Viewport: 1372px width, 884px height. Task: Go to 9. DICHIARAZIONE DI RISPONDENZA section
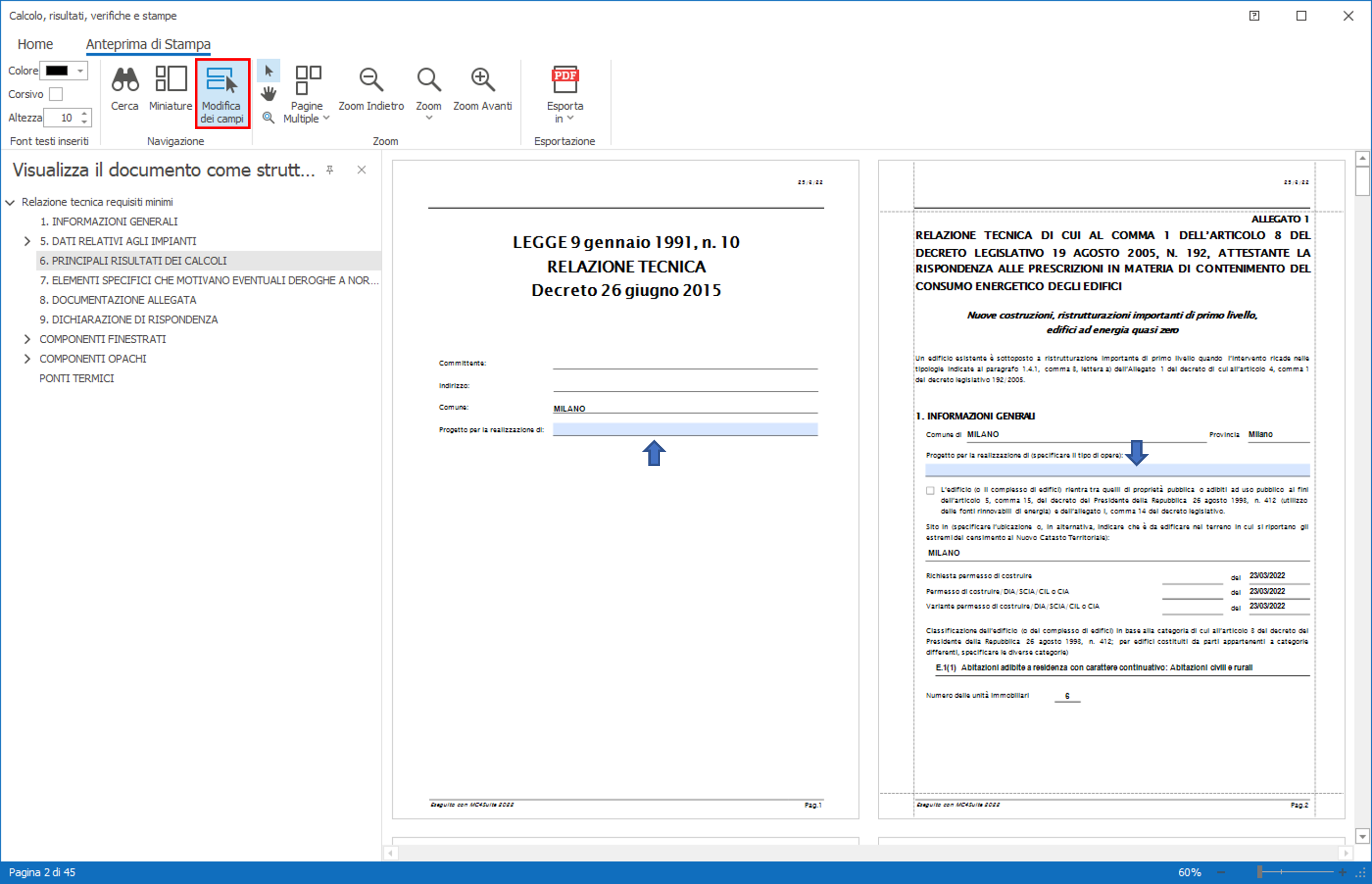coord(128,319)
